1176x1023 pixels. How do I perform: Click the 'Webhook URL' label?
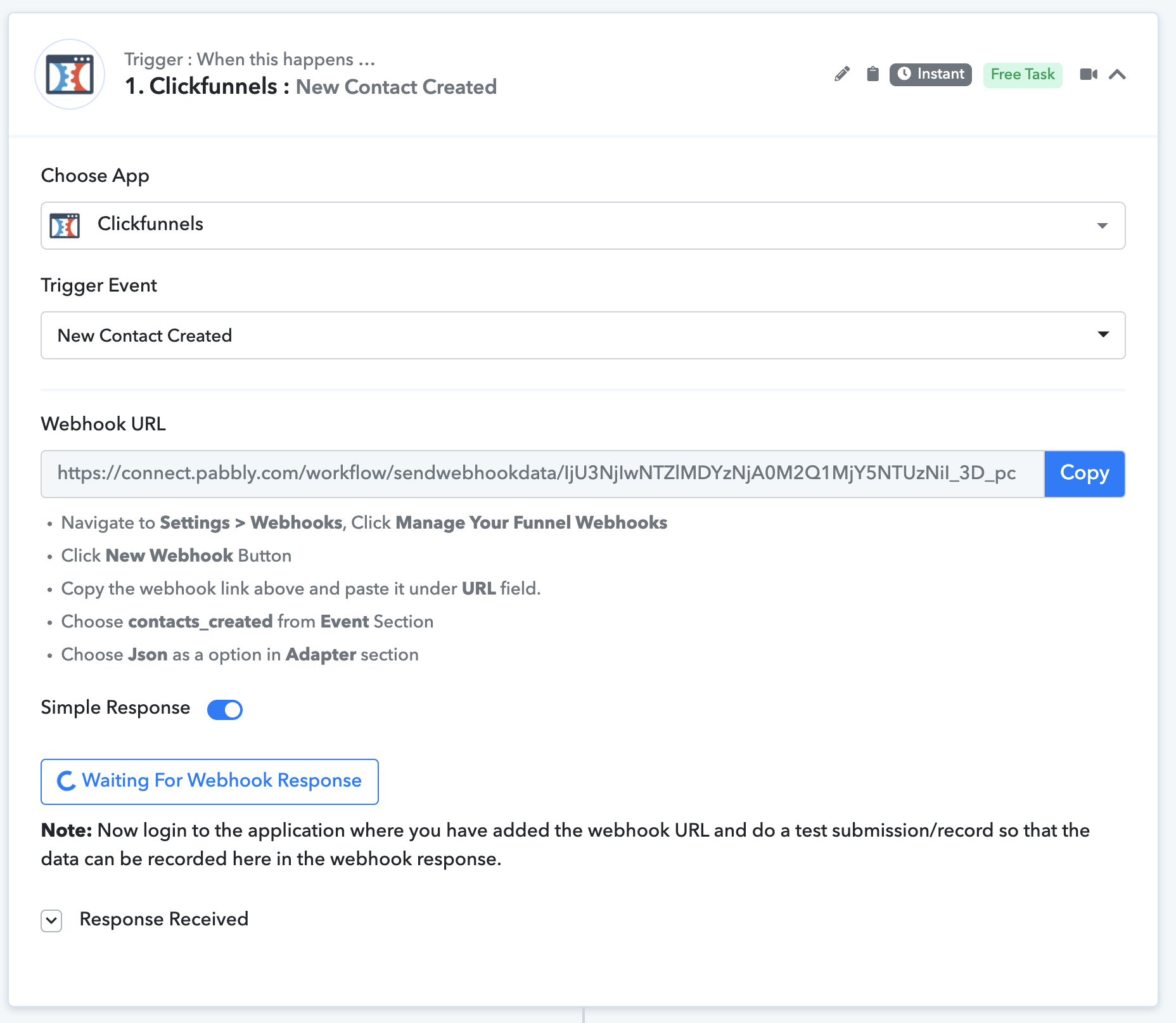click(103, 423)
